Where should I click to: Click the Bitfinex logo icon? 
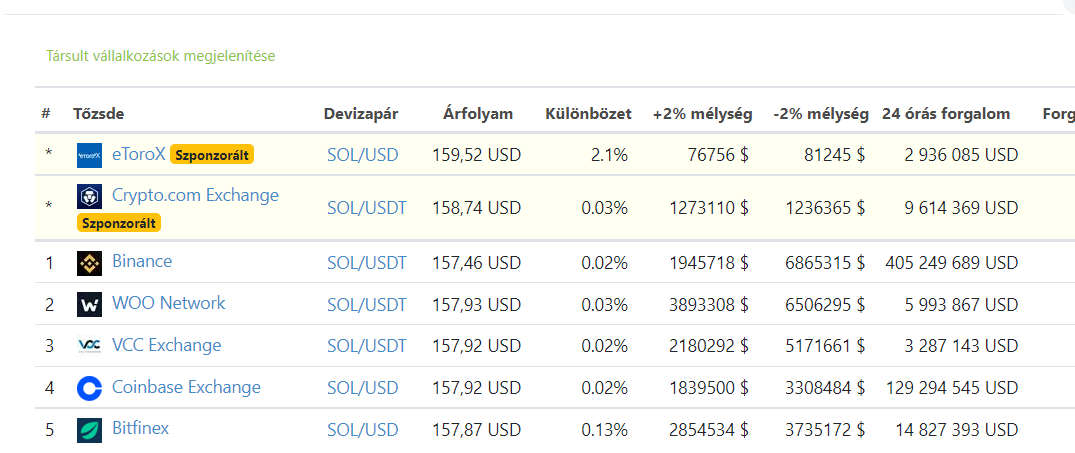89,430
